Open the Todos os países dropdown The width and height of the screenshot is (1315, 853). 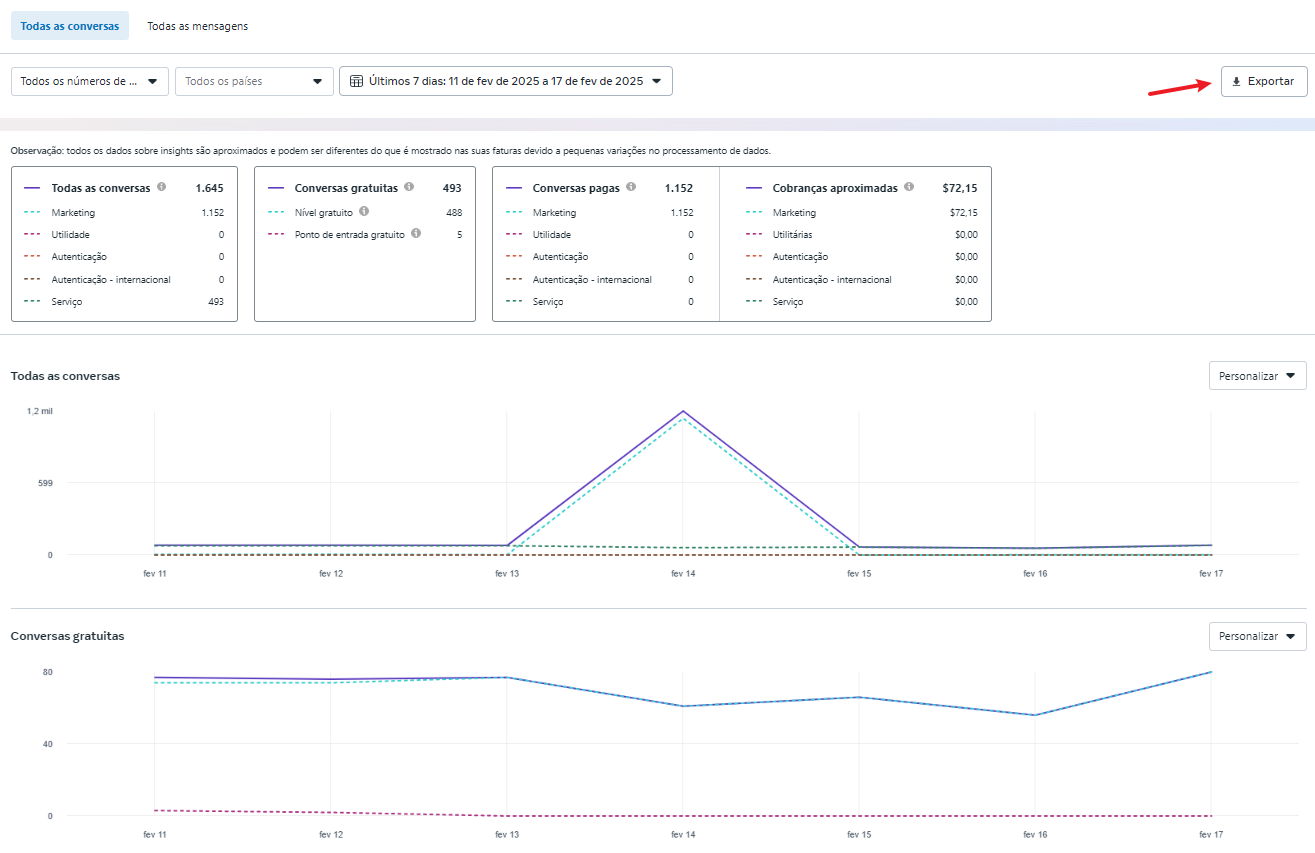pyautogui.click(x=254, y=81)
